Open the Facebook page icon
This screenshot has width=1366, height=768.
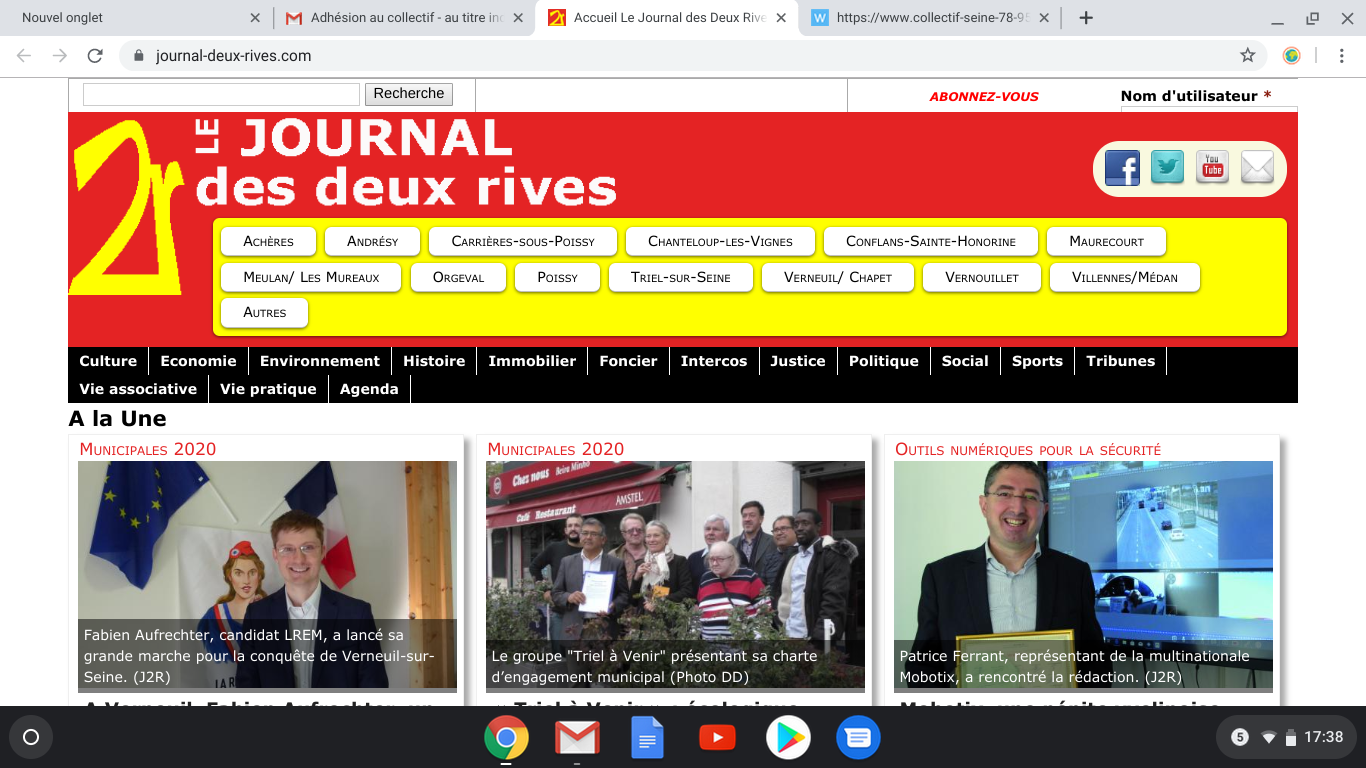[1122, 168]
